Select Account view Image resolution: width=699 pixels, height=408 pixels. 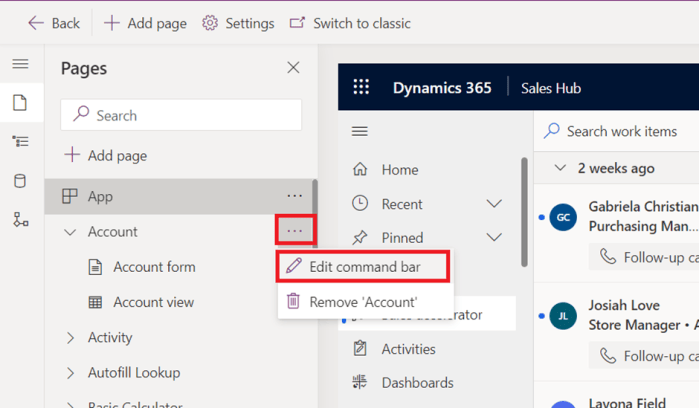141,302
